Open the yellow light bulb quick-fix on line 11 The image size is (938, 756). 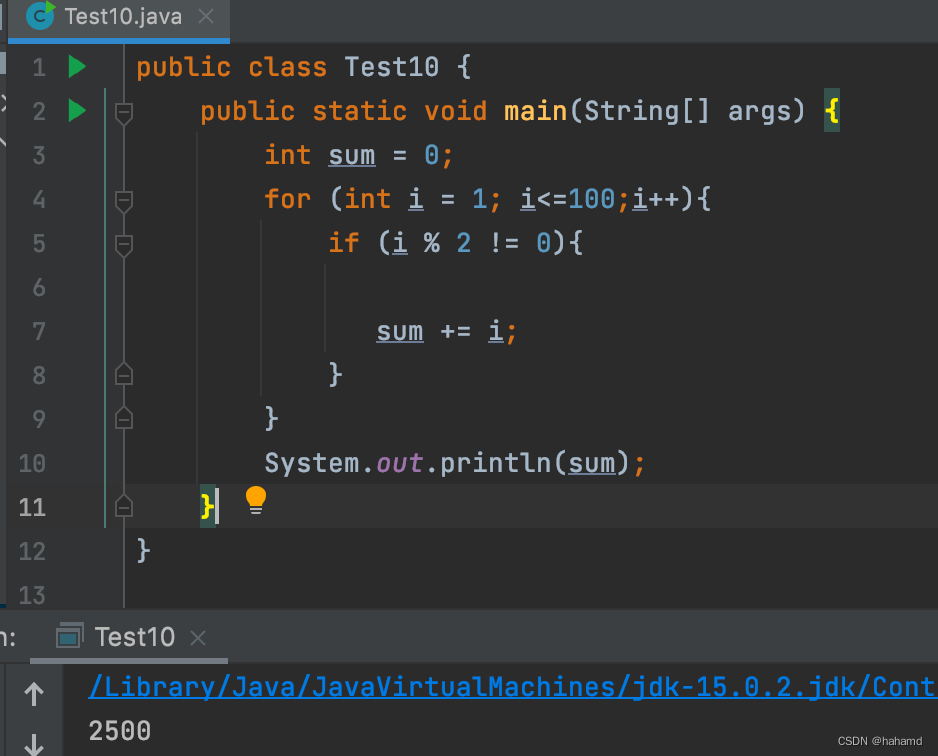pos(255,501)
